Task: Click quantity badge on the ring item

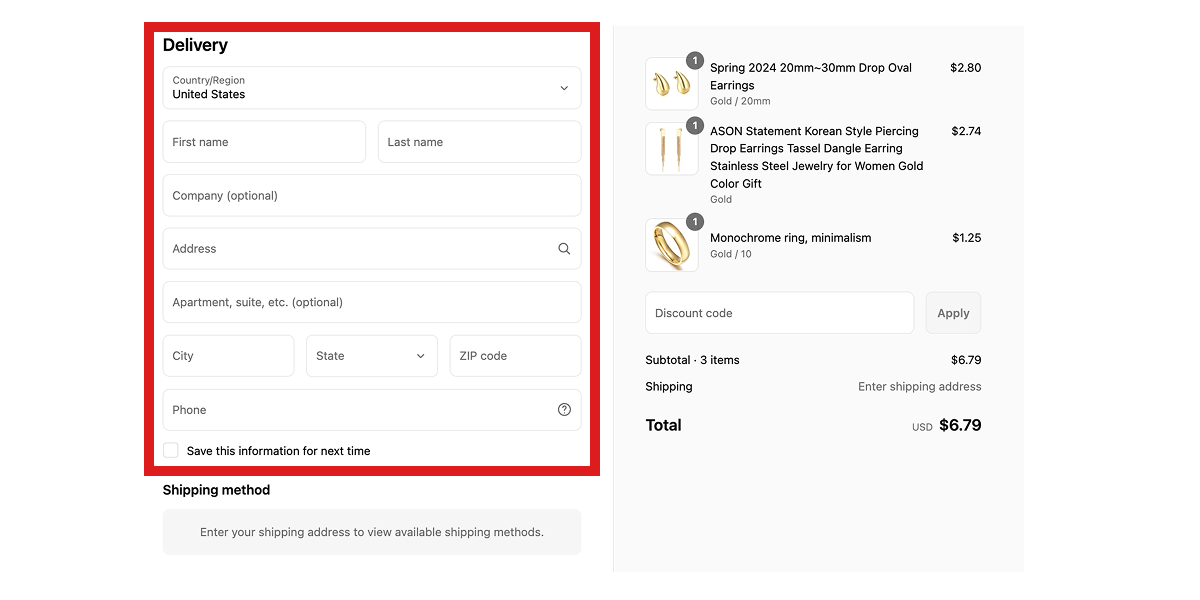Action: click(x=694, y=222)
